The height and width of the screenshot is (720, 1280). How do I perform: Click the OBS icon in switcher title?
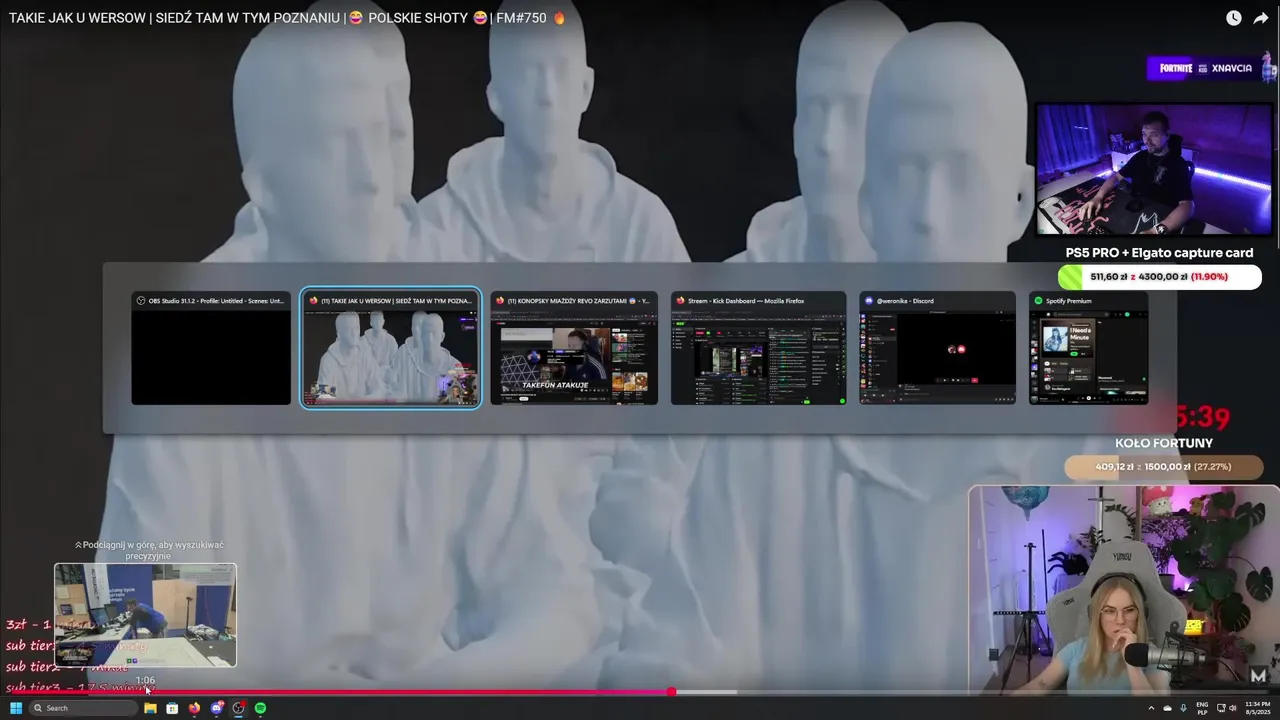[141, 300]
